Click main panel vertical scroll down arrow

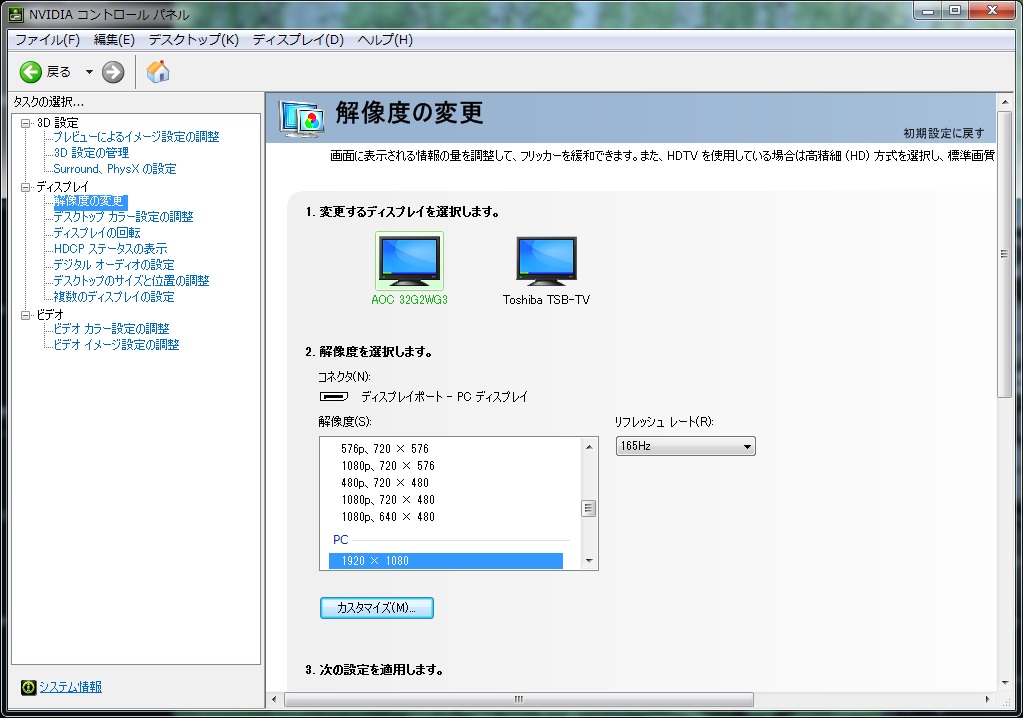tap(1005, 683)
